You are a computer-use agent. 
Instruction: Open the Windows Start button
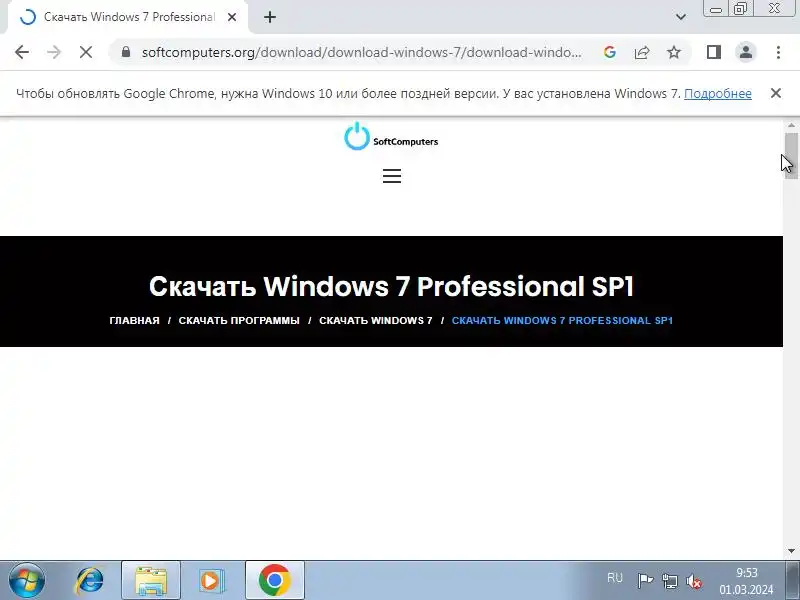pyautogui.click(x=26, y=580)
